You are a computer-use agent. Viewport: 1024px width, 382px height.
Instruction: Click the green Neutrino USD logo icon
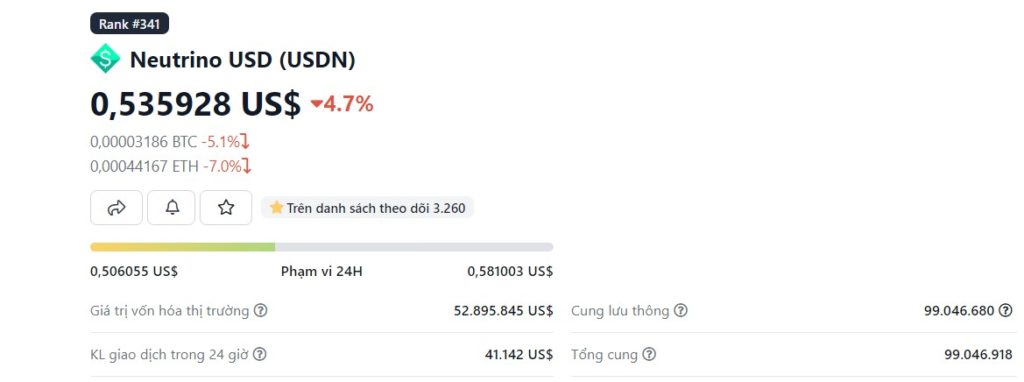[105, 59]
